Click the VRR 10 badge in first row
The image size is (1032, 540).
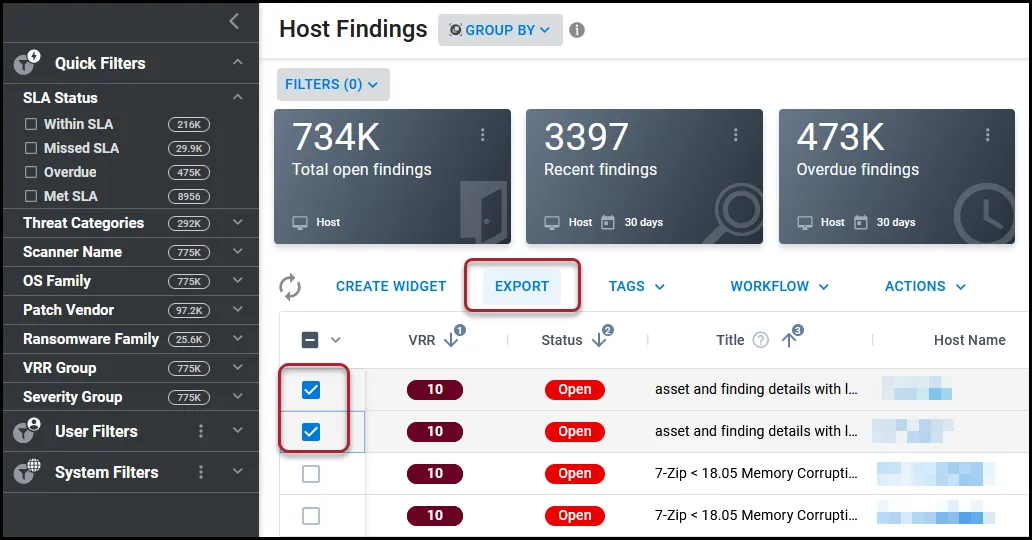[x=435, y=390]
